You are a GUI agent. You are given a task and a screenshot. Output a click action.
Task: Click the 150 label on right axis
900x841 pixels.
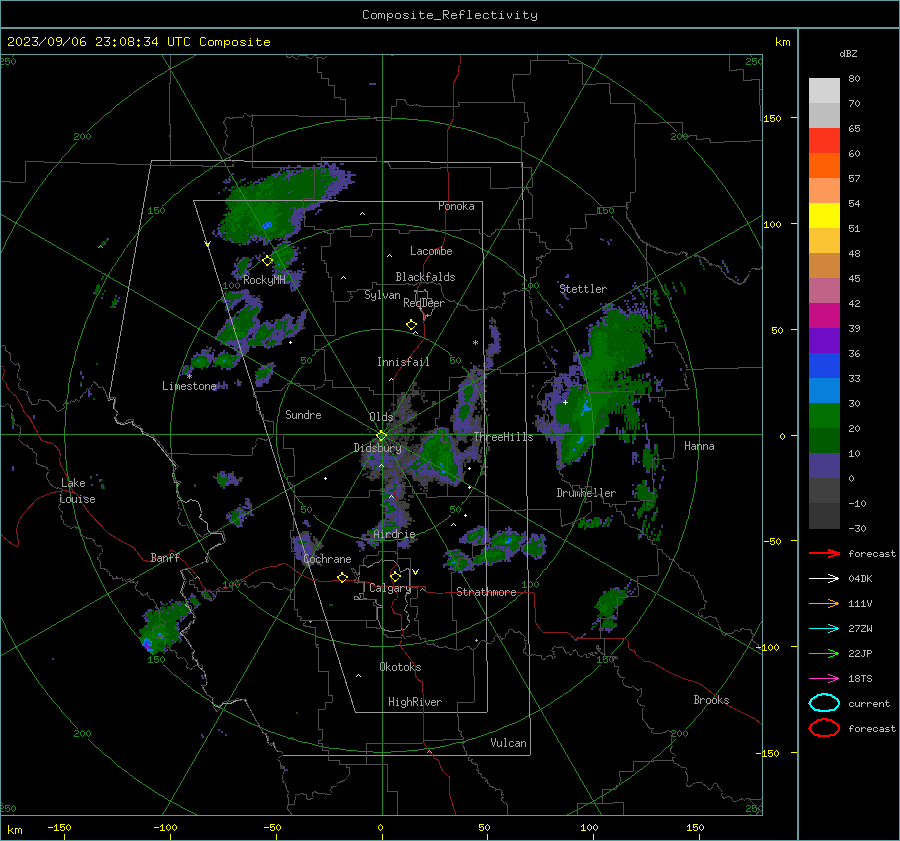[x=773, y=118]
